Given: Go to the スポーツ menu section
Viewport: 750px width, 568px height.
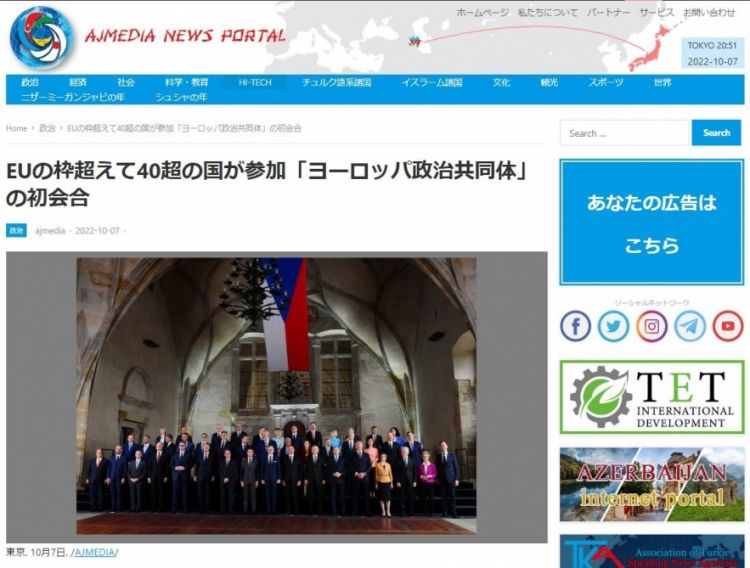Looking at the screenshot, I should [605, 82].
